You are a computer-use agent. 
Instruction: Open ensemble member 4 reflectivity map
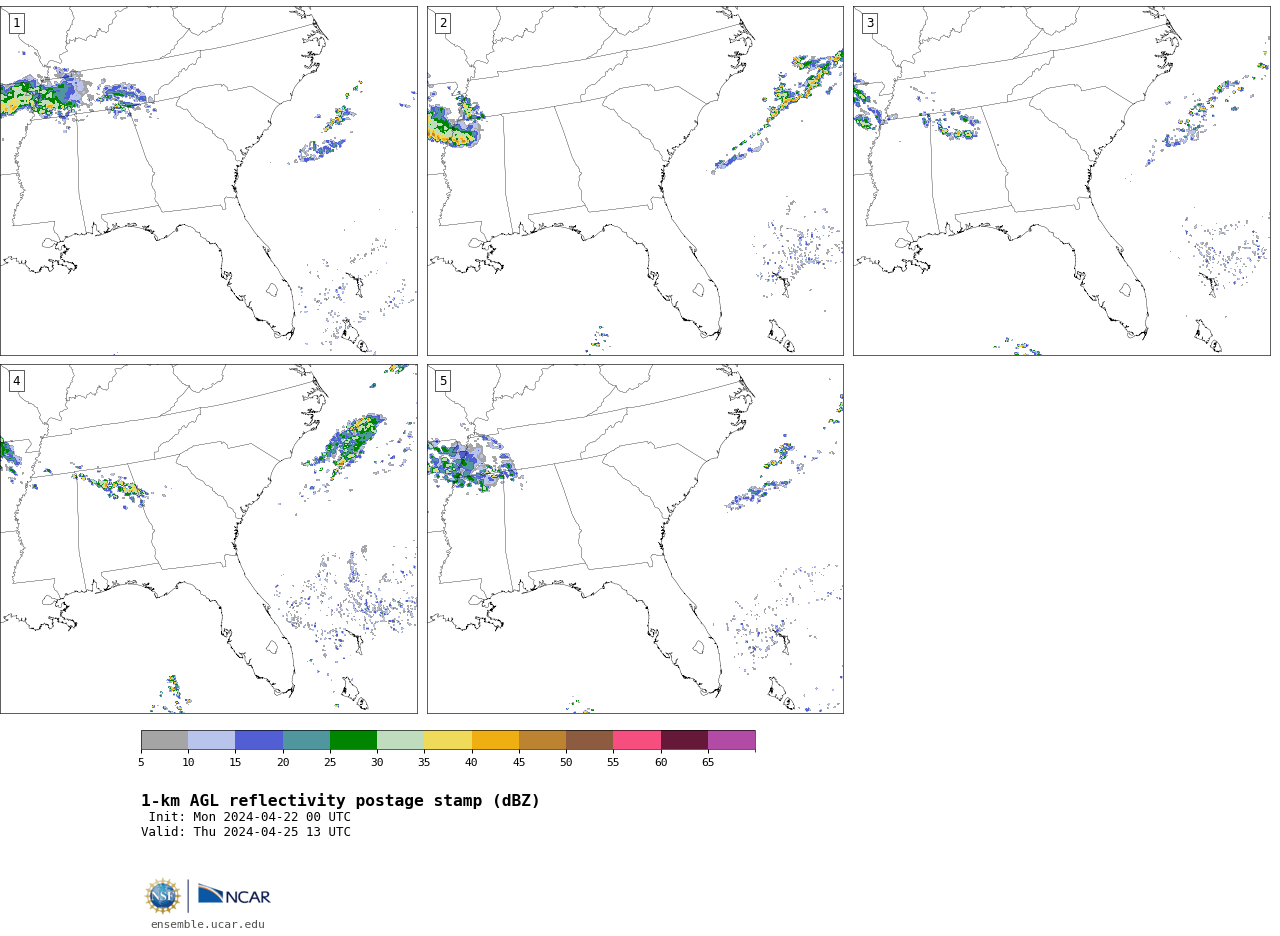[208, 539]
